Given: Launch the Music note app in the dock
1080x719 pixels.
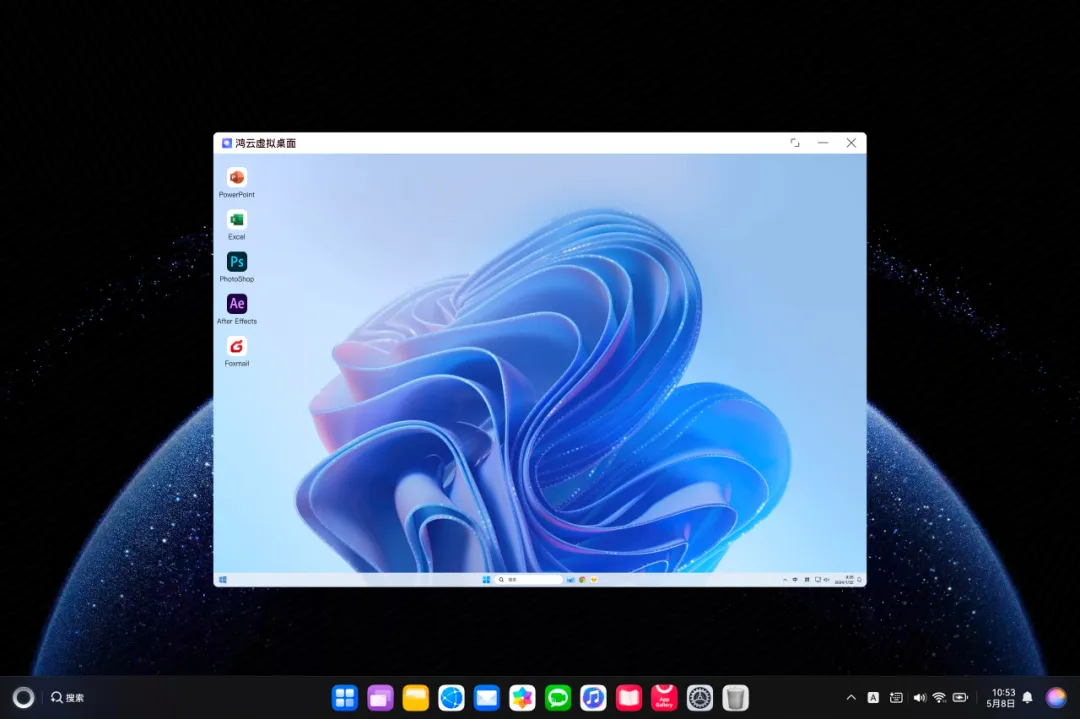Looking at the screenshot, I should (x=593, y=698).
